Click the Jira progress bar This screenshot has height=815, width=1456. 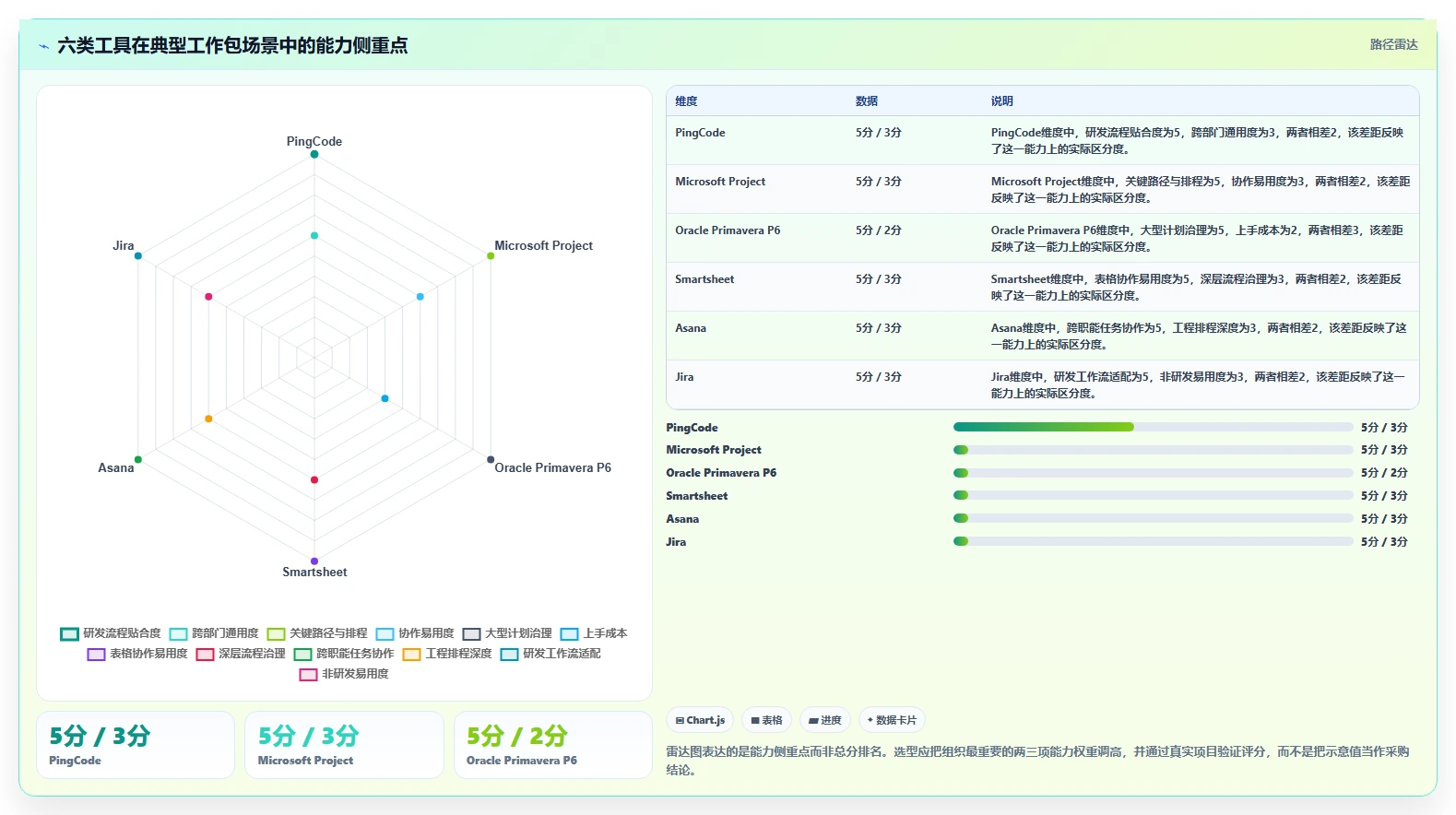click(1153, 542)
